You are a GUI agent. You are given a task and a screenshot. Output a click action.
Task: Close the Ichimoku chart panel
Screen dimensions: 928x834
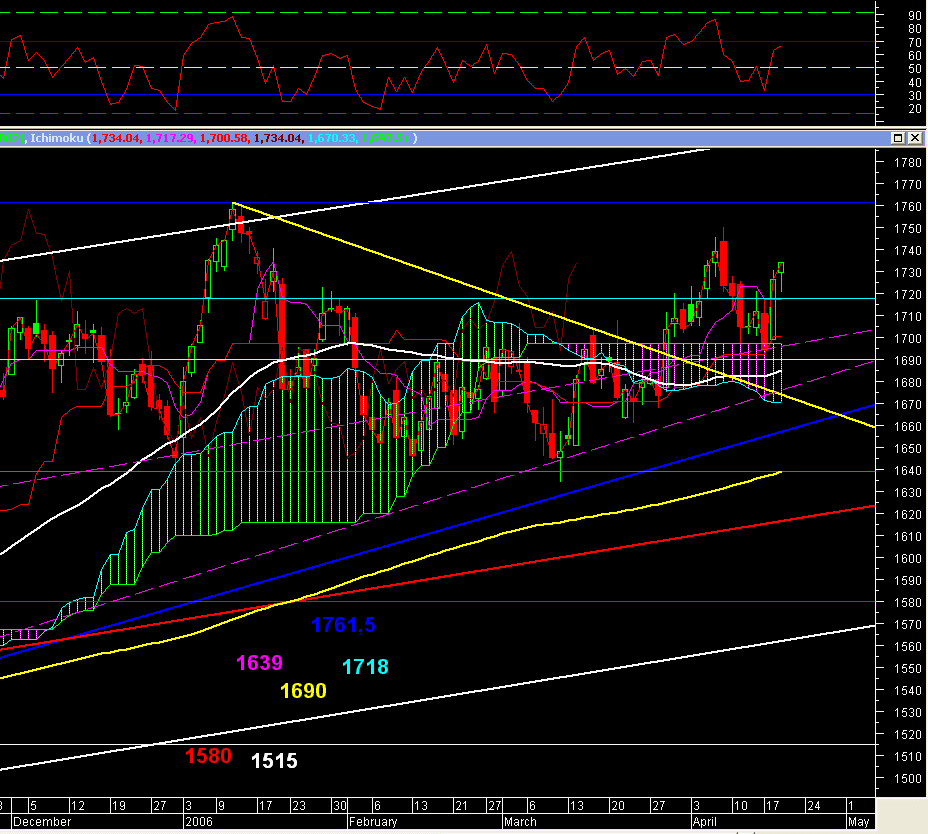914,138
